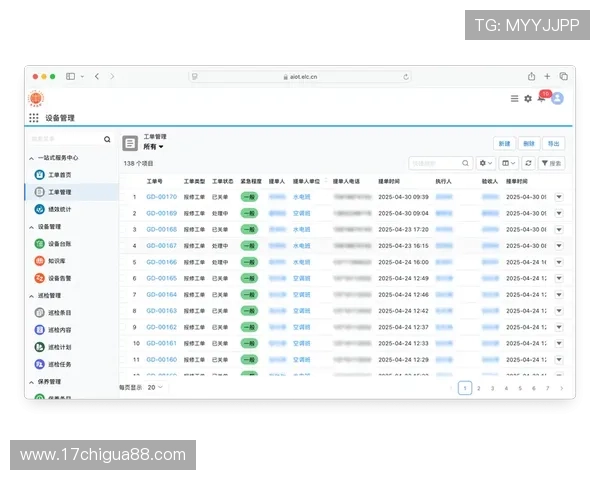Click the table refresh icon button
Viewport: 600px width, 480px height.
528,163
